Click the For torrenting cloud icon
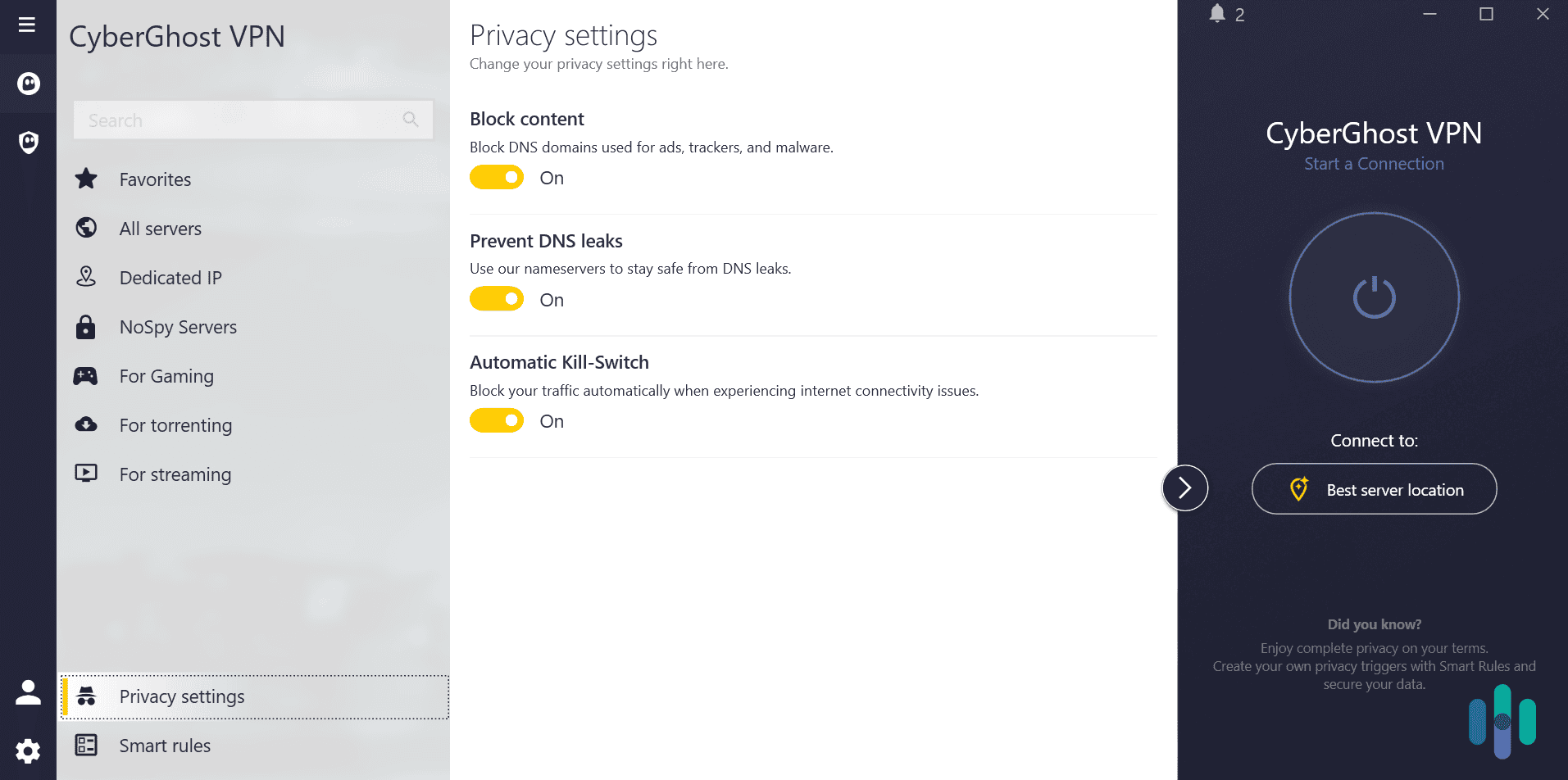 [85, 424]
